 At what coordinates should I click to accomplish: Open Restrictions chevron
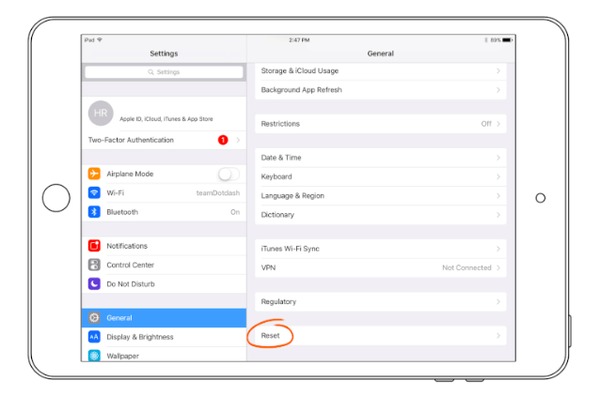498,124
